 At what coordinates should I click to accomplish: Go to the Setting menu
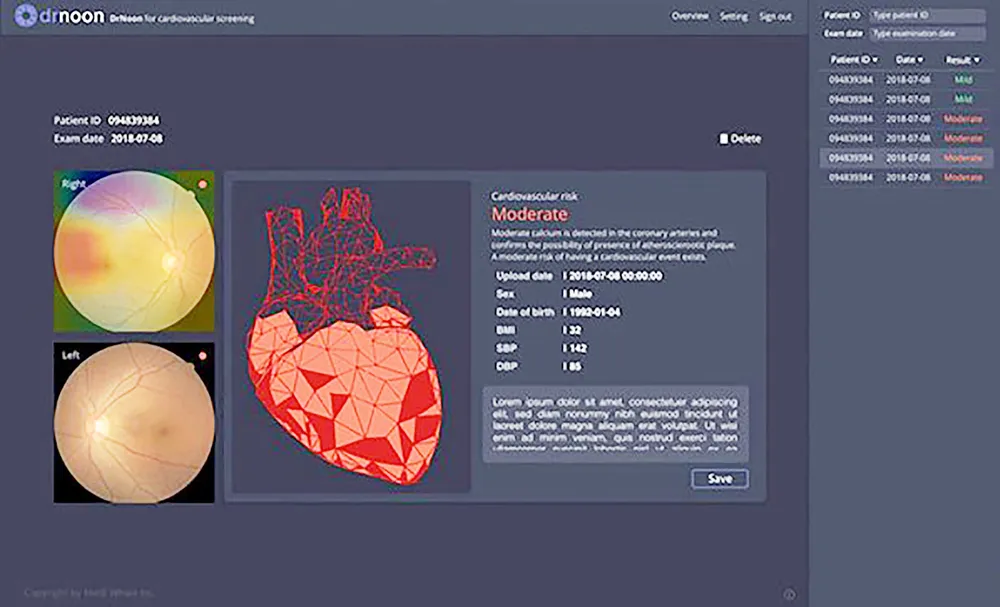click(x=733, y=17)
